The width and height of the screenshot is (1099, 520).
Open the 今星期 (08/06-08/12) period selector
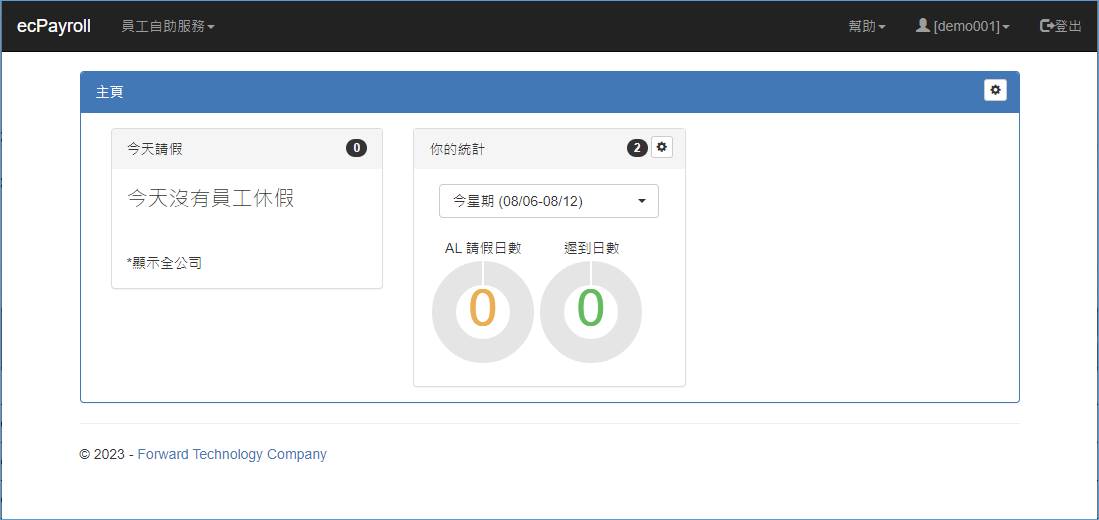point(548,201)
